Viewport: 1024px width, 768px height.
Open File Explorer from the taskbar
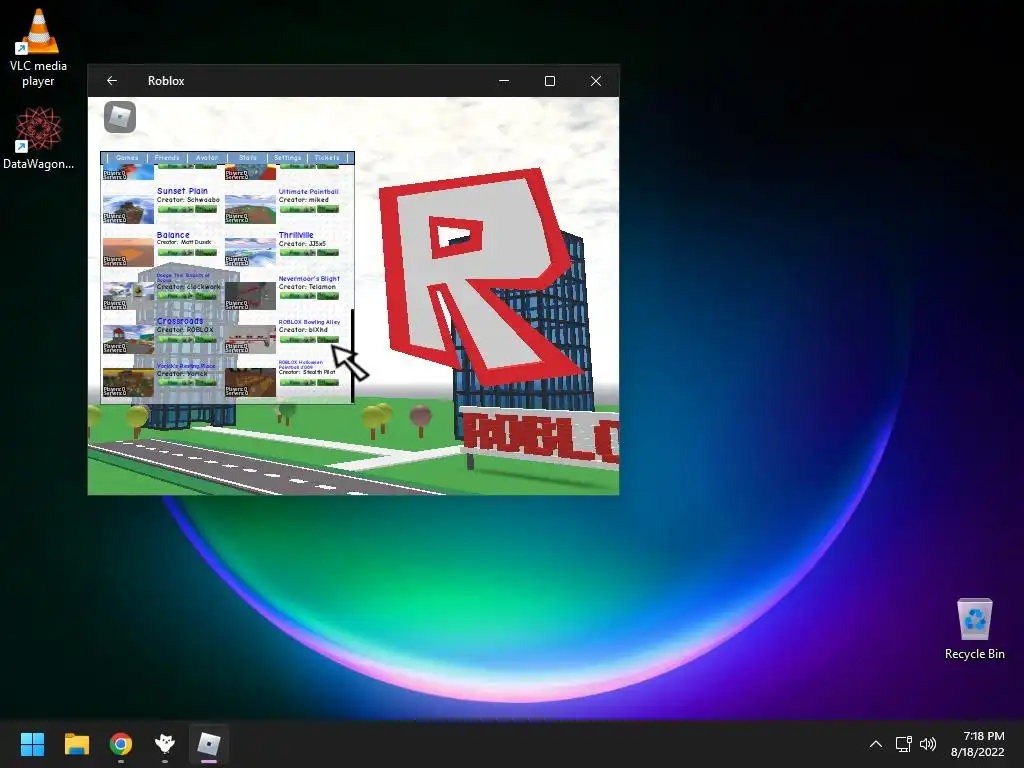pos(76,744)
